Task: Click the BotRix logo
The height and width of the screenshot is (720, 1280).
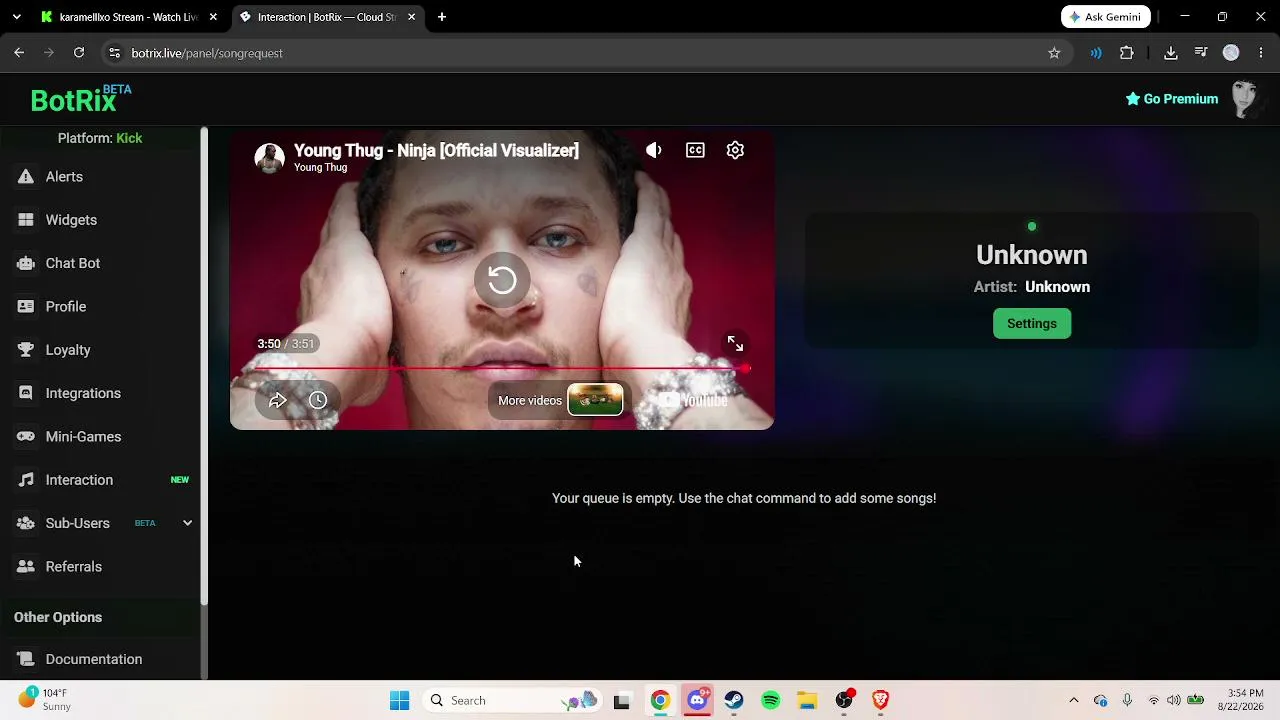Action: tap(80, 99)
